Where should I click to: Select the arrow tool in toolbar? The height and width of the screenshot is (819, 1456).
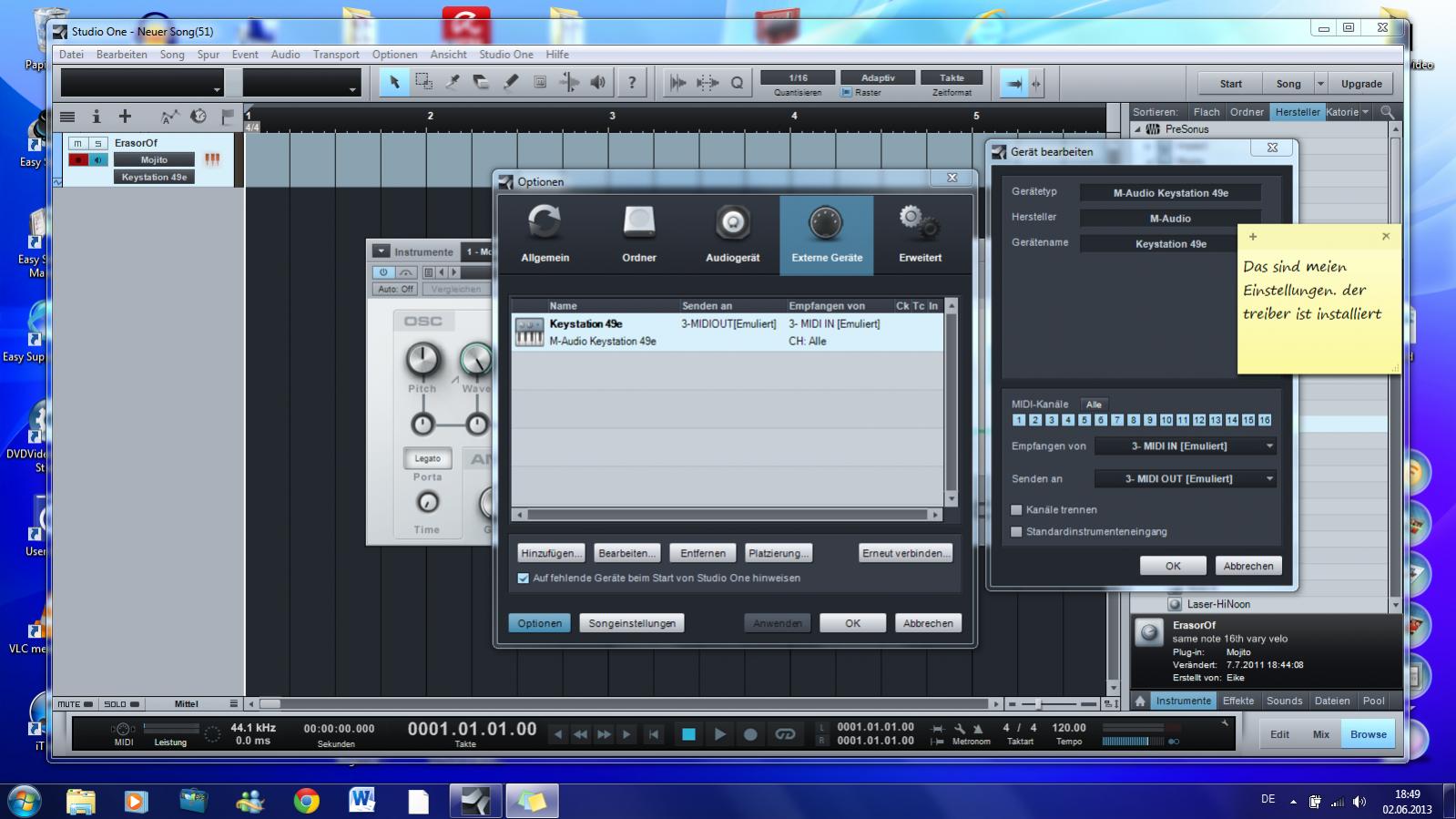[394, 83]
